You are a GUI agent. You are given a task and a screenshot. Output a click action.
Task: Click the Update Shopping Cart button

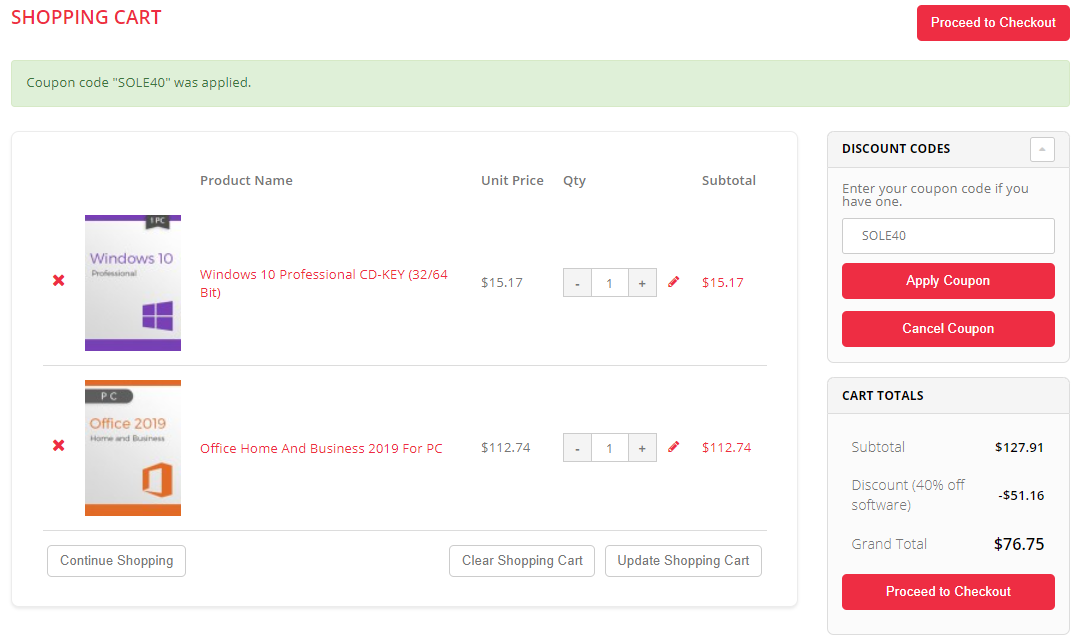(683, 560)
